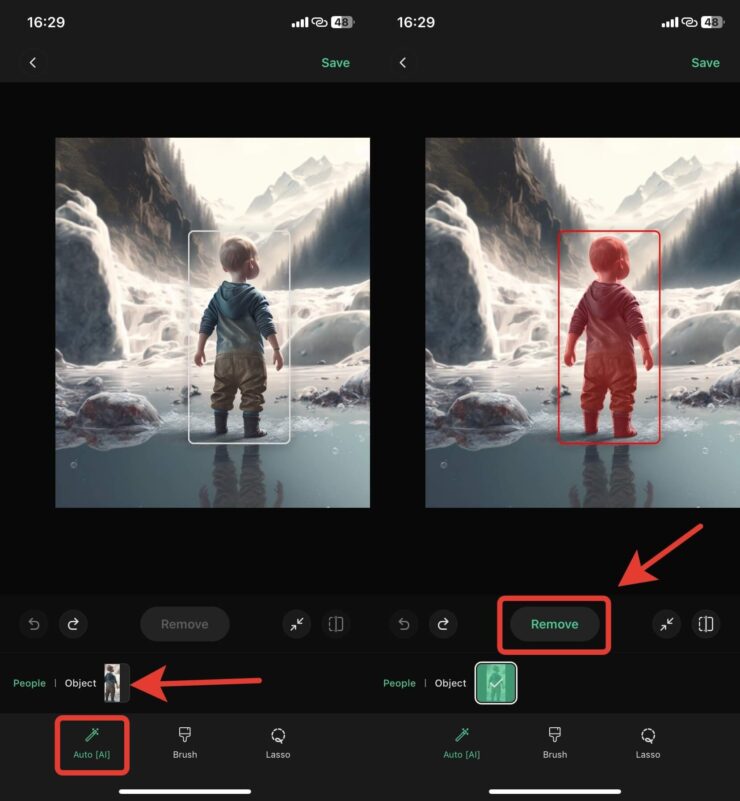The width and height of the screenshot is (740, 801).
Task: Select Auto [AI] tool on left screen
Action: [92, 743]
